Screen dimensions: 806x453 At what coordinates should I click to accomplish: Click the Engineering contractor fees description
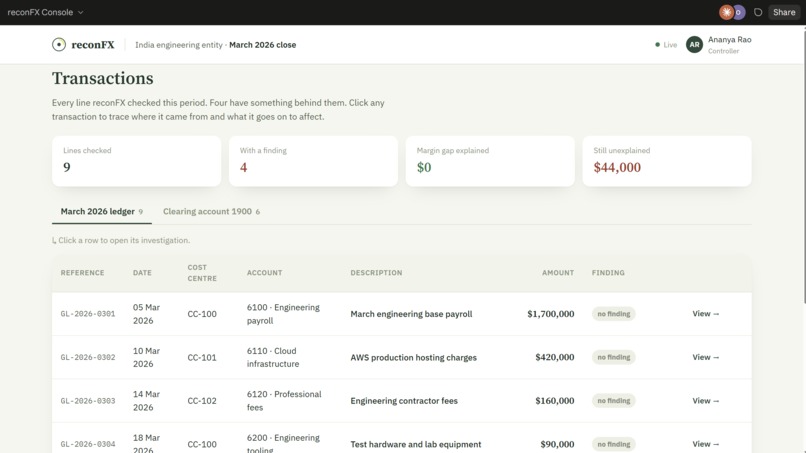pos(404,401)
